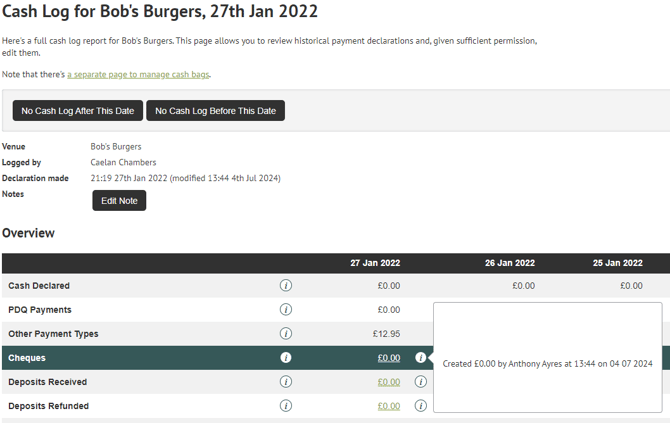Show history icon after Deposits Refunded amount

coord(420,405)
